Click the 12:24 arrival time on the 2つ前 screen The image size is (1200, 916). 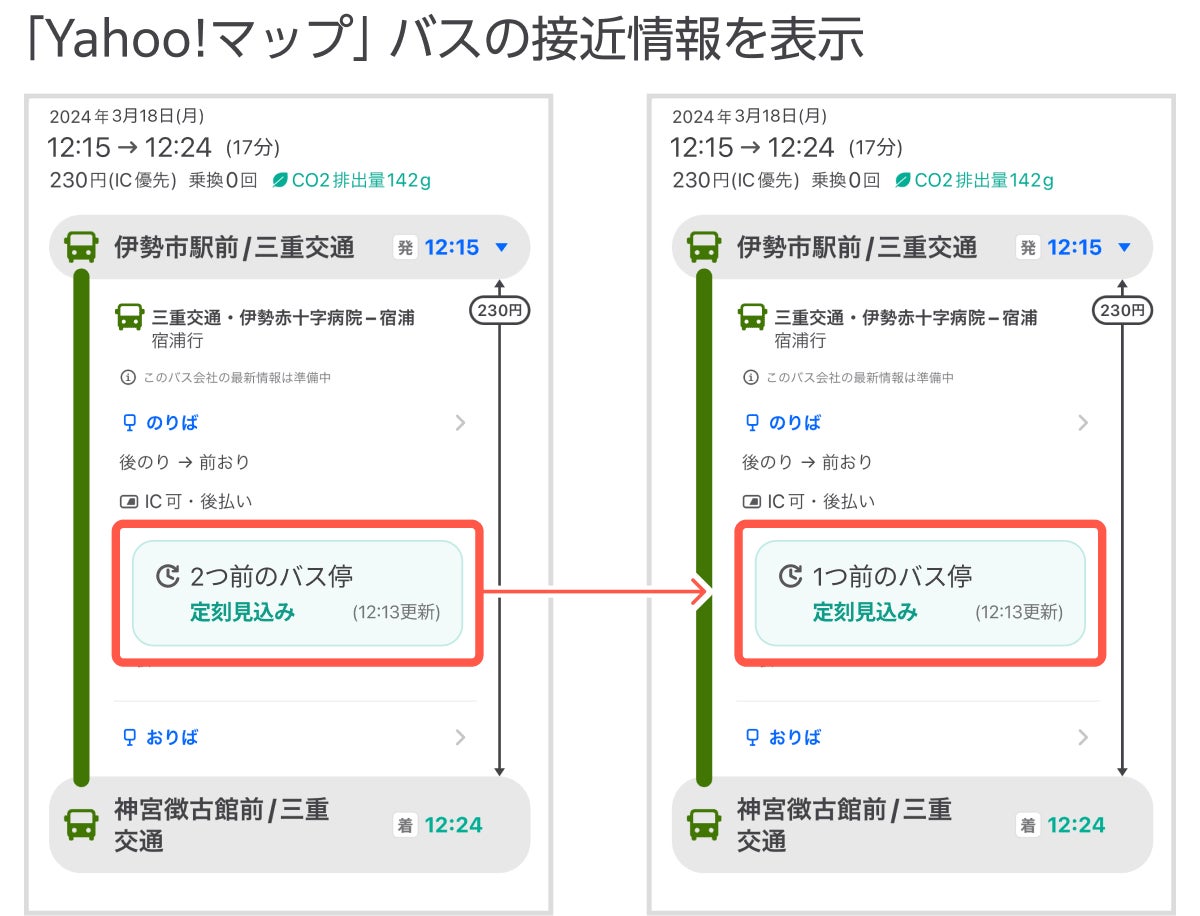[454, 825]
